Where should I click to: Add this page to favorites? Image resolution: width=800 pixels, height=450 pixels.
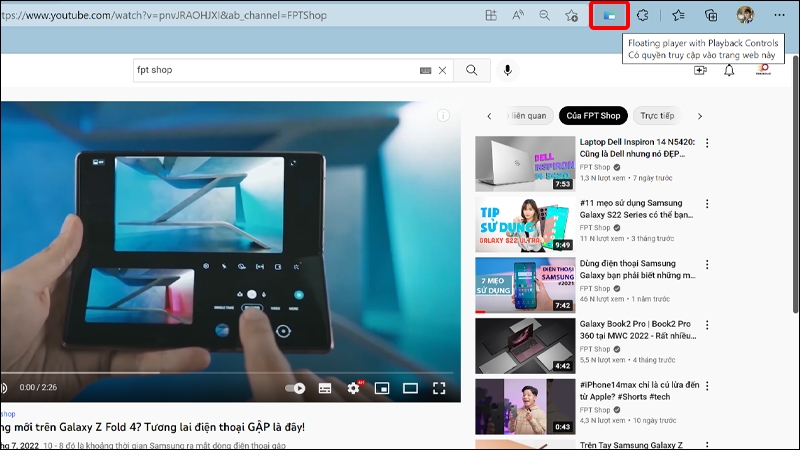(x=571, y=15)
